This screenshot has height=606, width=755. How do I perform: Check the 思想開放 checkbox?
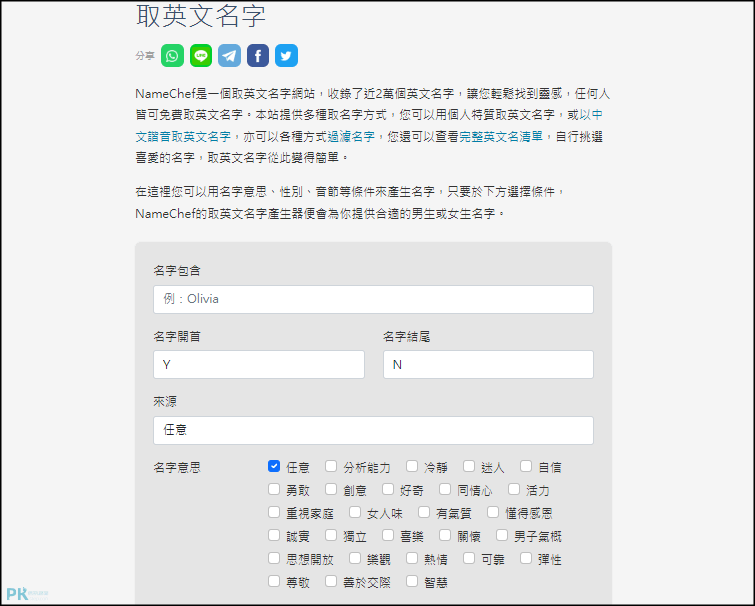274,558
